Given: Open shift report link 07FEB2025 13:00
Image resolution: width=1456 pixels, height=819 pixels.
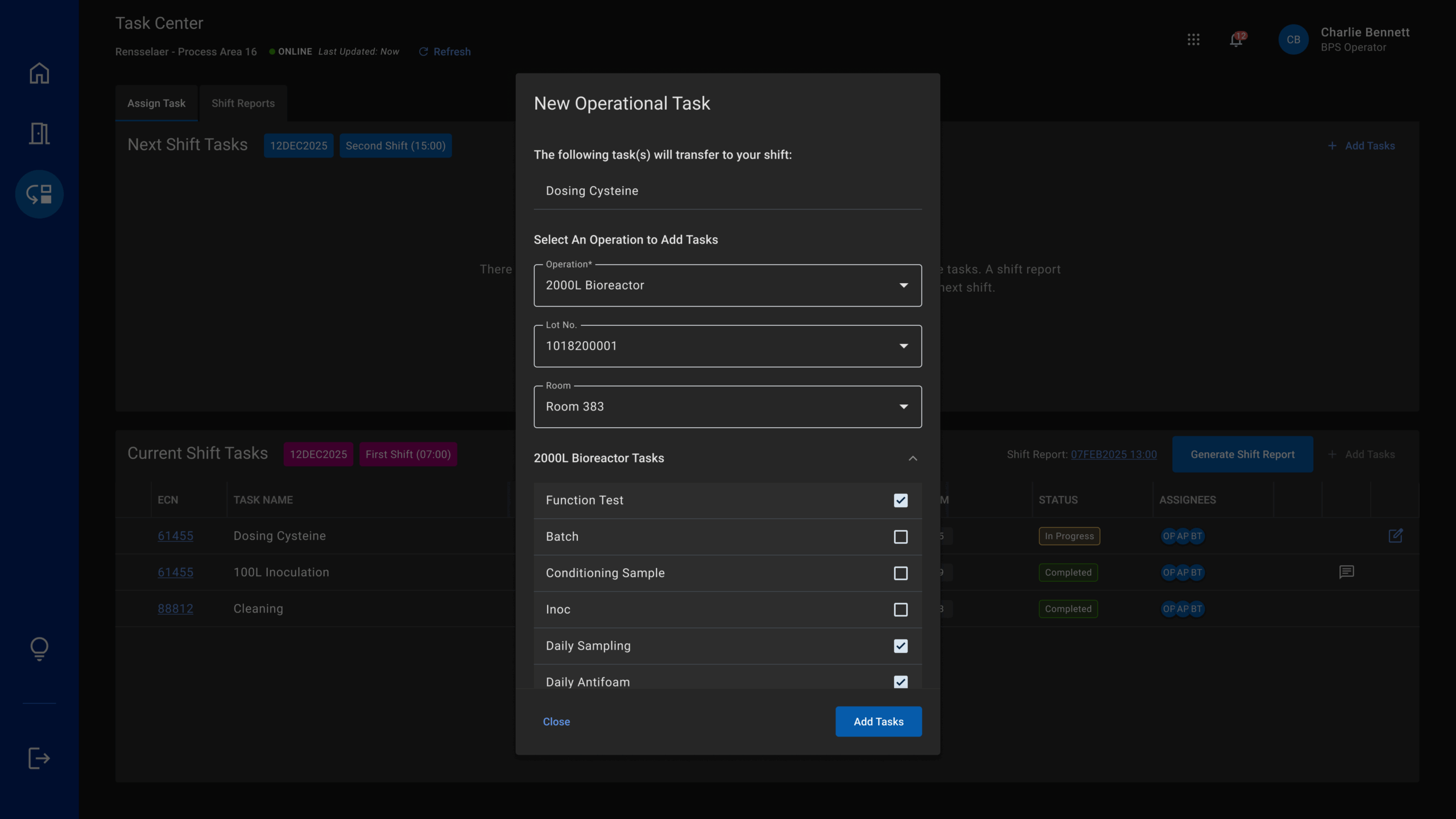Looking at the screenshot, I should [x=1114, y=454].
